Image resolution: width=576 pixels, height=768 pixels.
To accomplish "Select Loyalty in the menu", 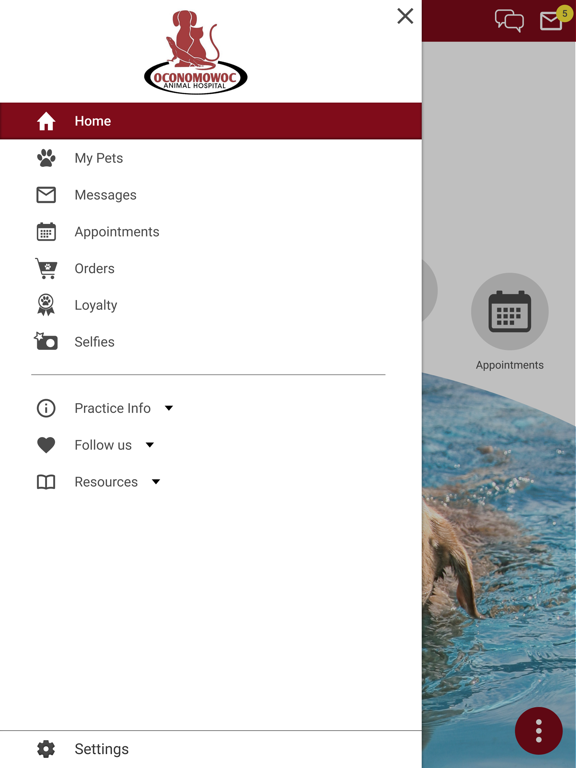I will point(211,305).
